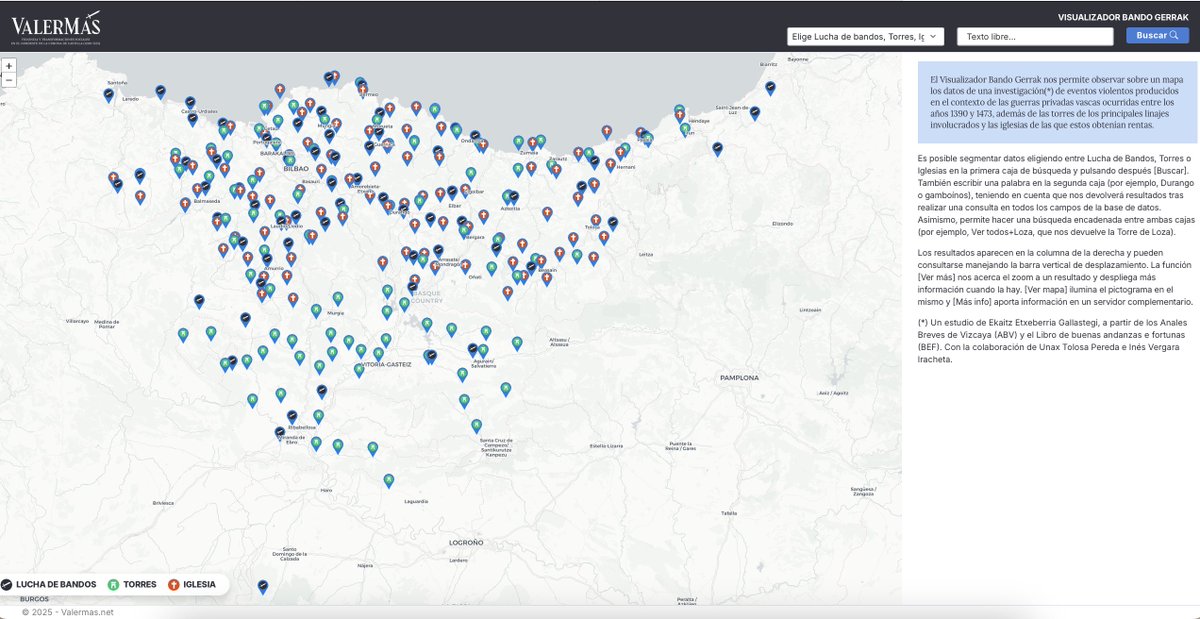Open the Valermas.net footer link
This screenshot has height=619, width=1200.
[88, 612]
